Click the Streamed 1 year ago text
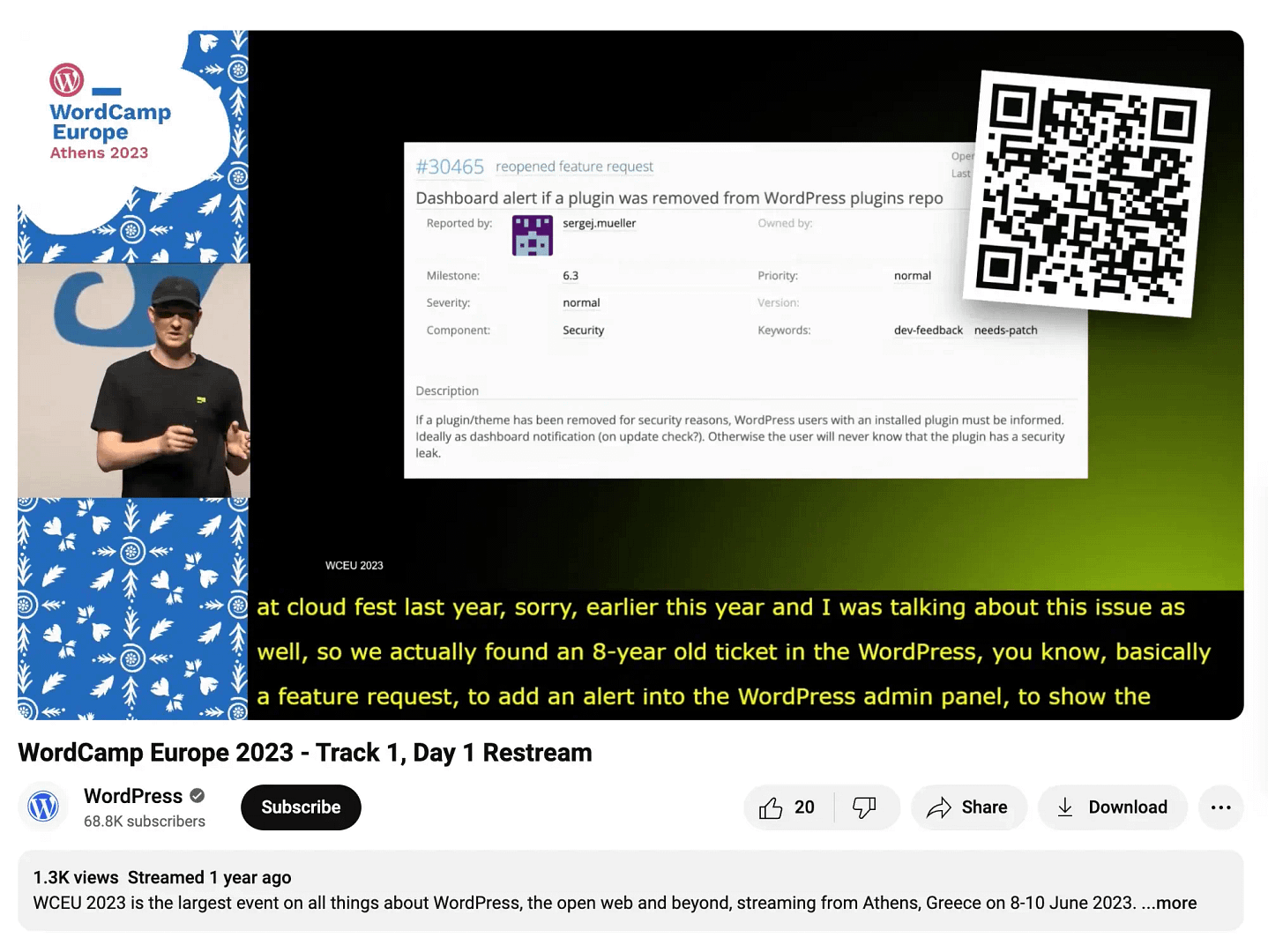Viewport: 1268px width, 952px height. (210, 877)
